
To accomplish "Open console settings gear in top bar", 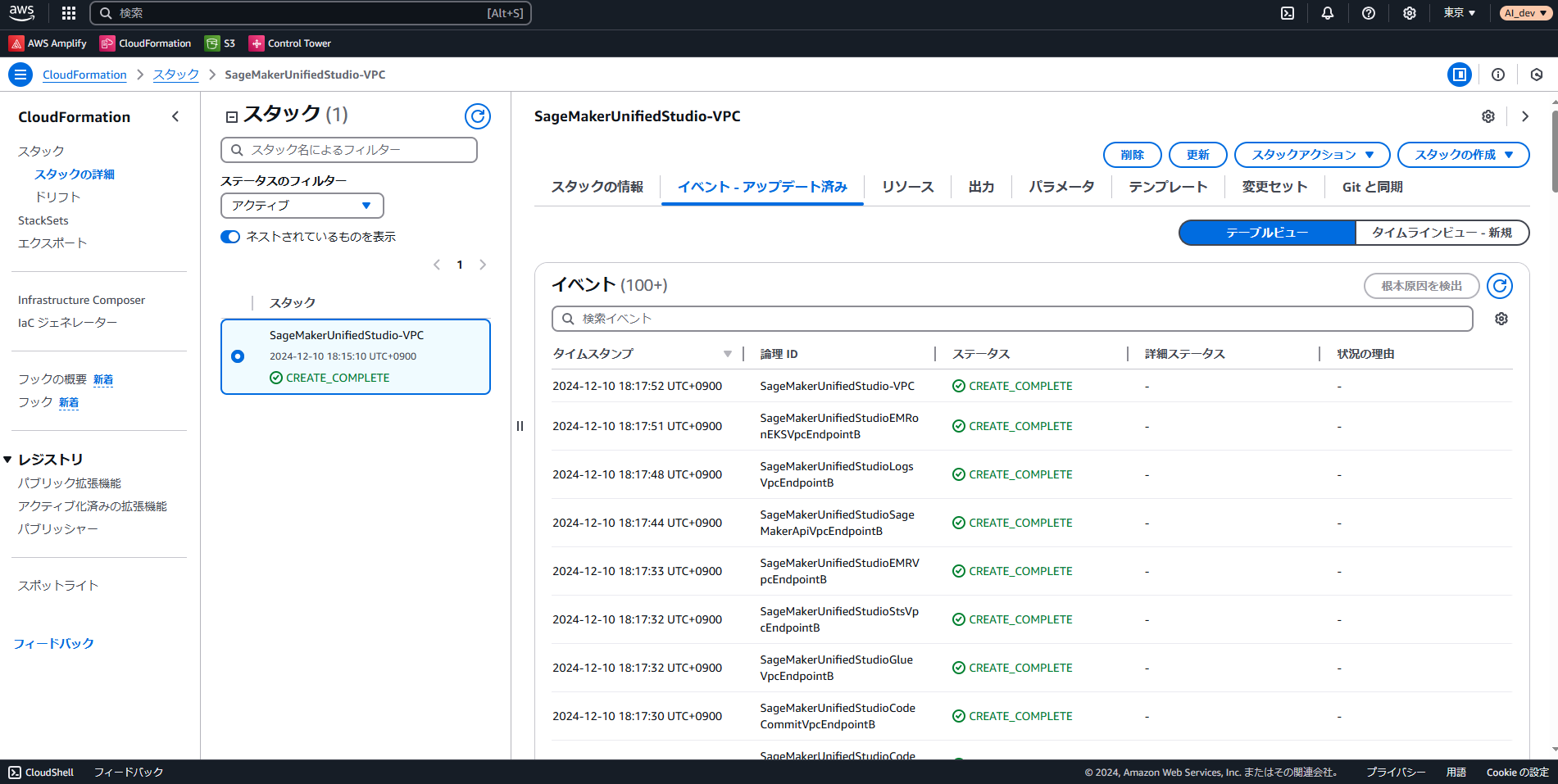I will 1410,13.
